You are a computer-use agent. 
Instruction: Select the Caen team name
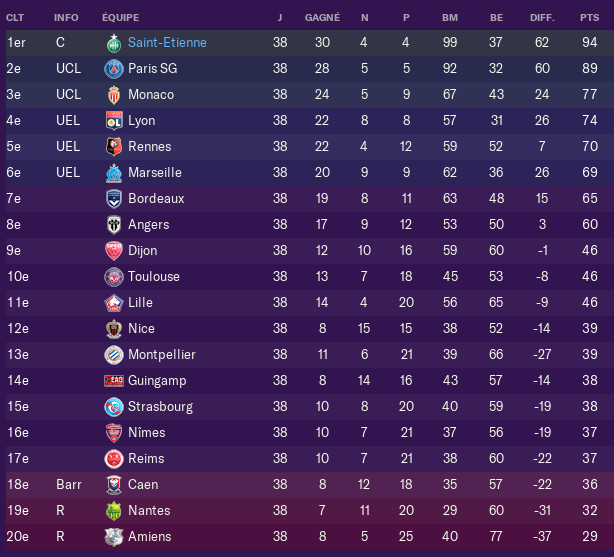143,485
